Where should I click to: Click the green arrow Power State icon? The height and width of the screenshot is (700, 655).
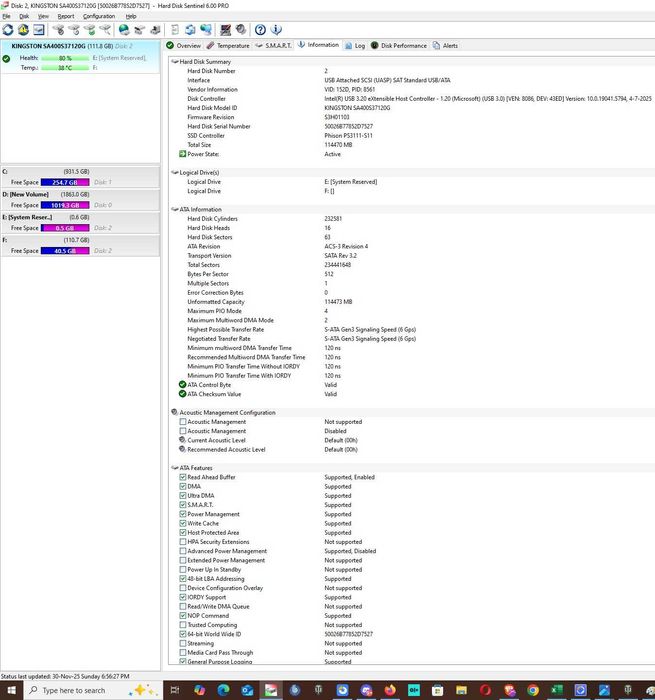click(x=182, y=154)
